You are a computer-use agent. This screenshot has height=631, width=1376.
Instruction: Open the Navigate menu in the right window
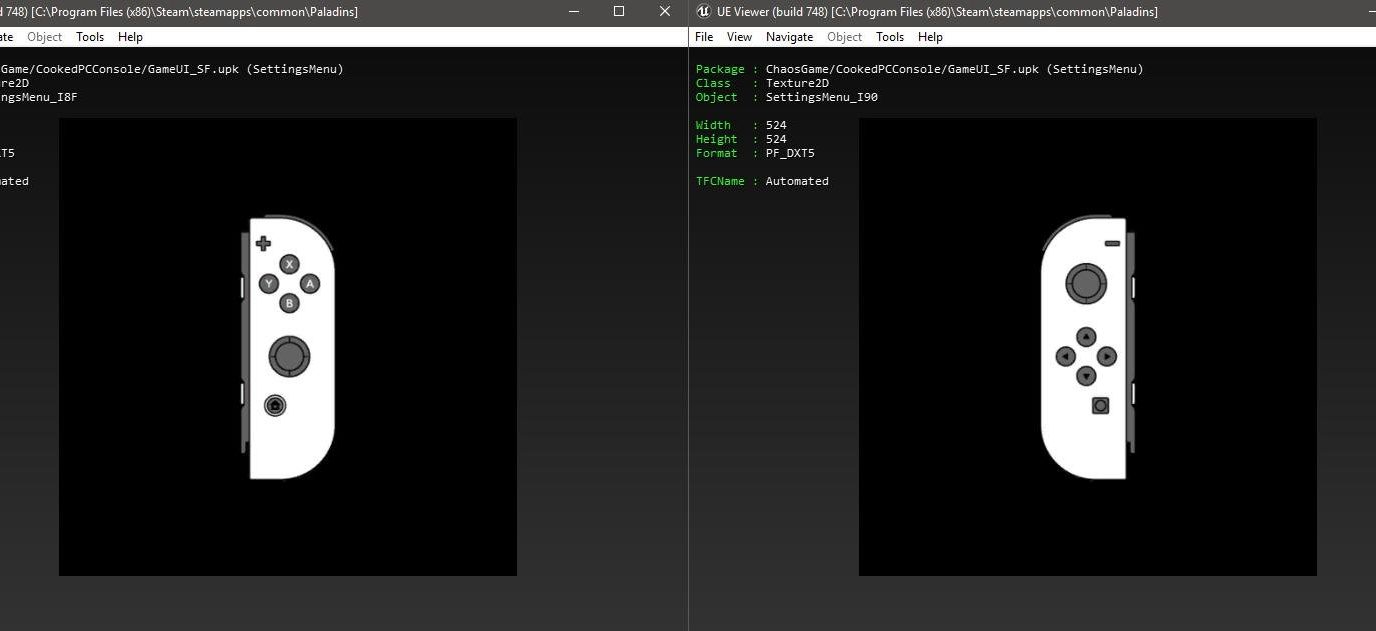pos(789,37)
